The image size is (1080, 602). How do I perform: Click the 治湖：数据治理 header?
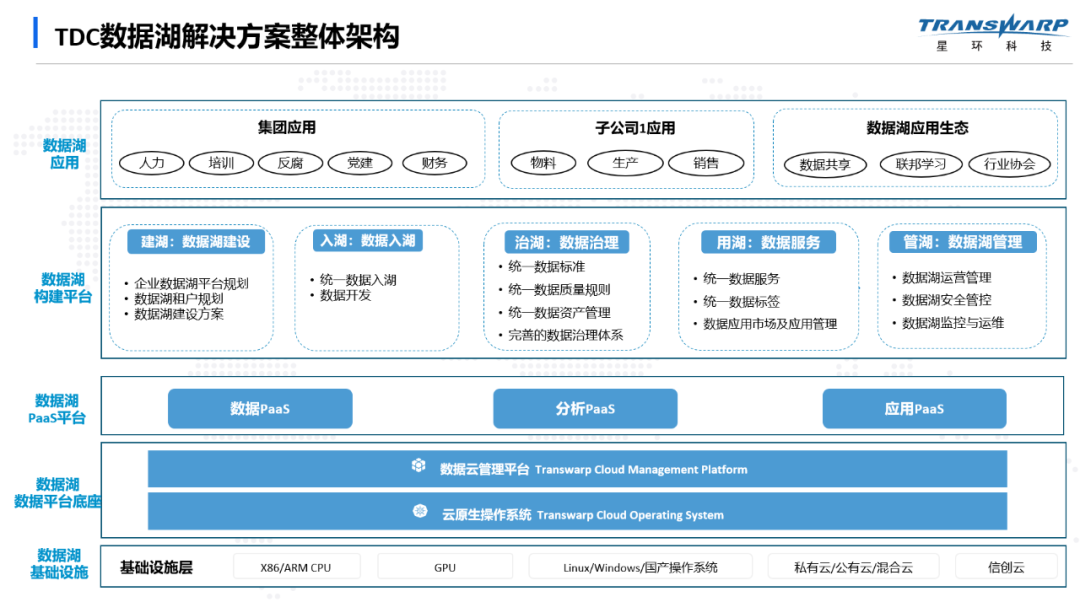pyautogui.click(x=567, y=242)
